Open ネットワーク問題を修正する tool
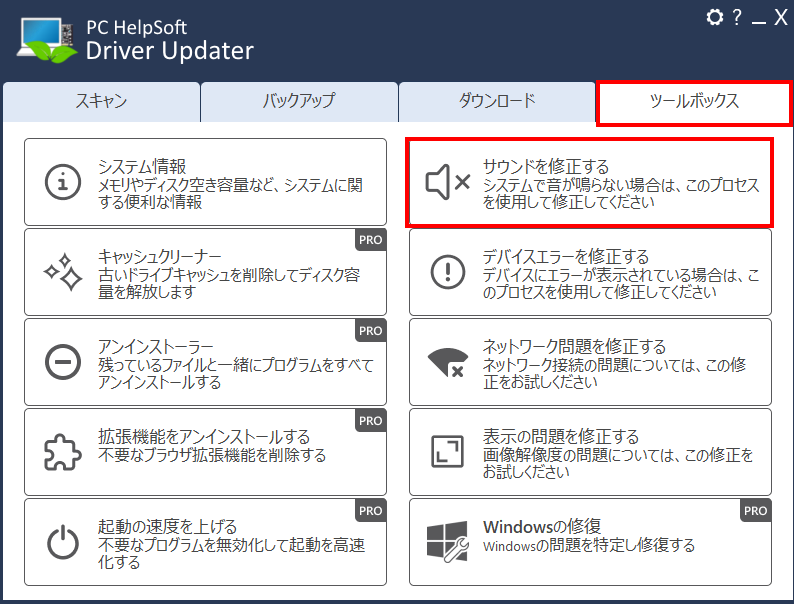Viewport: 794px width, 604px height. (590, 362)
